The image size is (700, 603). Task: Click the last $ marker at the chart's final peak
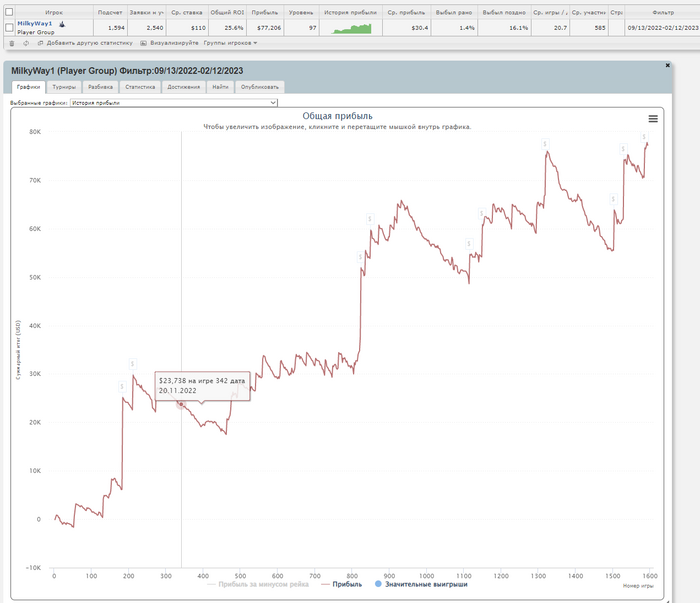(644, 137)
